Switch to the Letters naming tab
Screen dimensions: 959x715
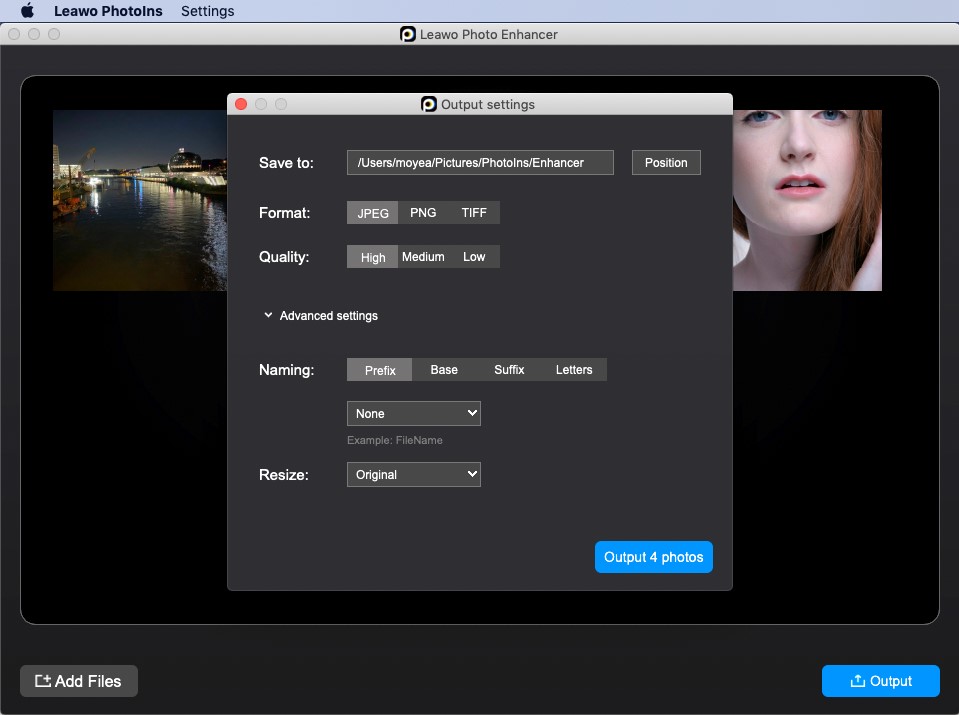[574, 370]
